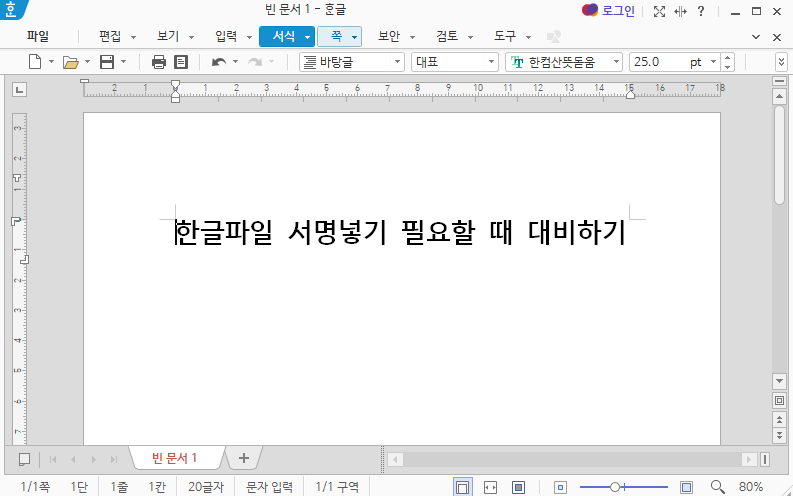Open the 도구 menu
This screenshot has height=496, width=793.
(x=505, y=36)
